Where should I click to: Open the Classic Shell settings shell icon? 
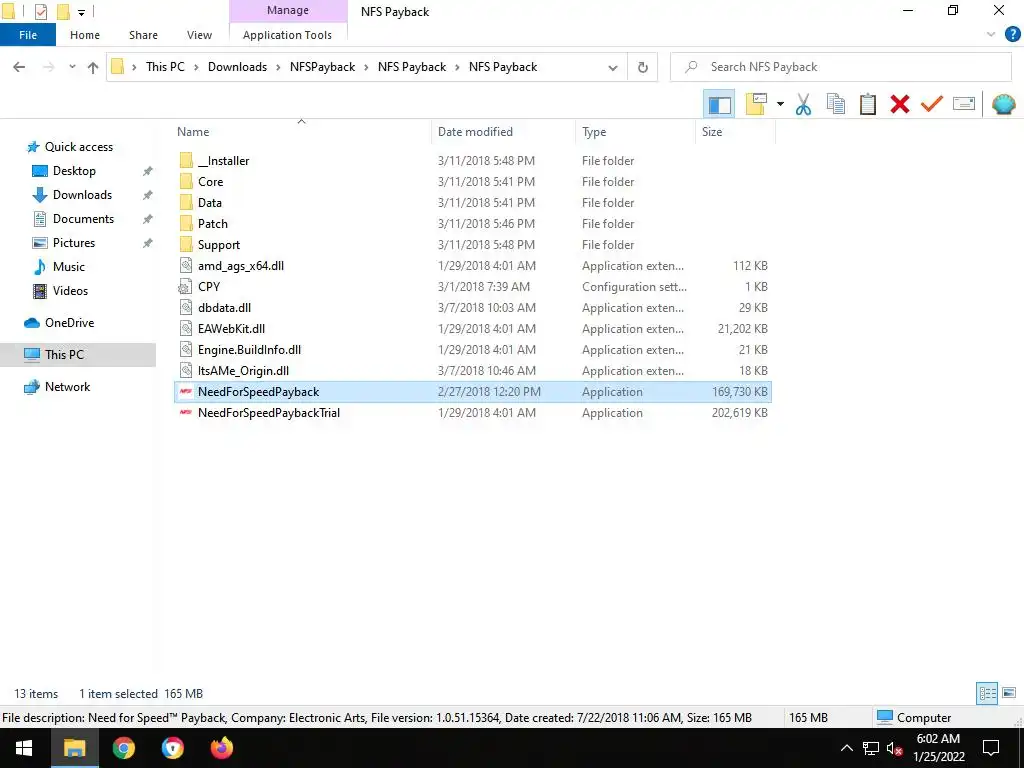tap(1003, 104)
